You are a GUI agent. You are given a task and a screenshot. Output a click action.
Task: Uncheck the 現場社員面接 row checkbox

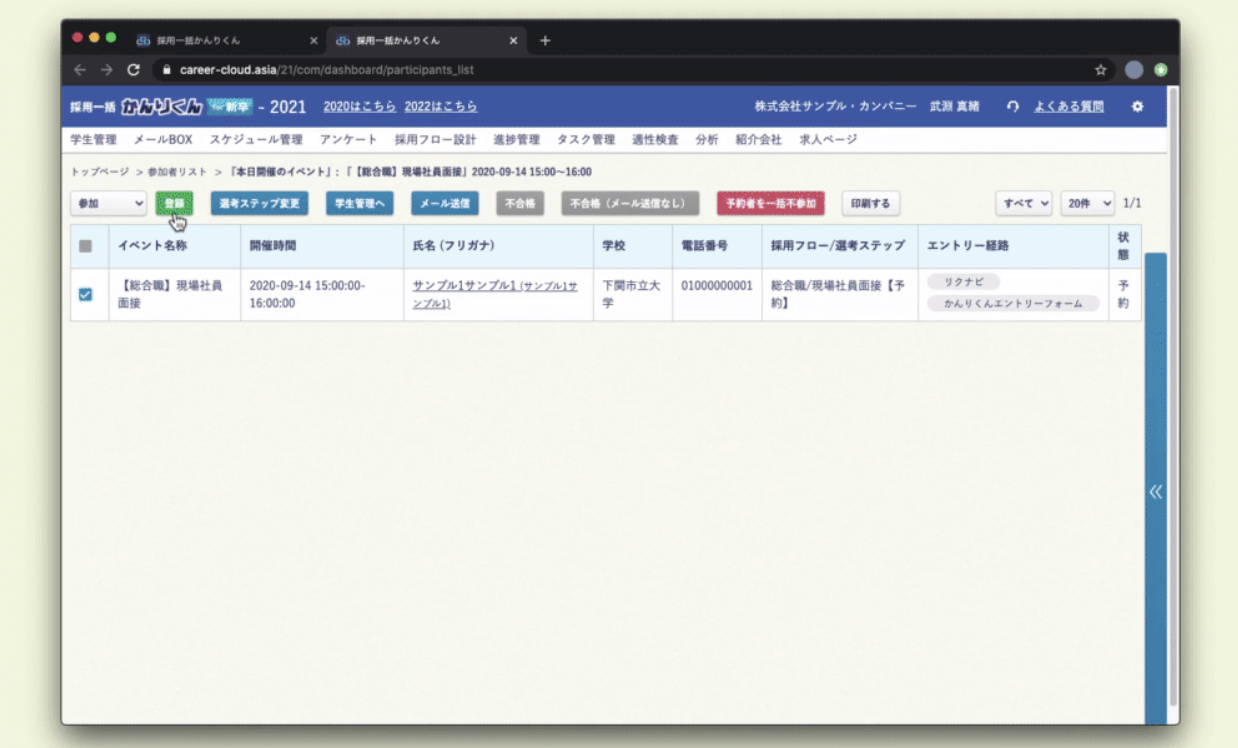click(x=86, y=294)
